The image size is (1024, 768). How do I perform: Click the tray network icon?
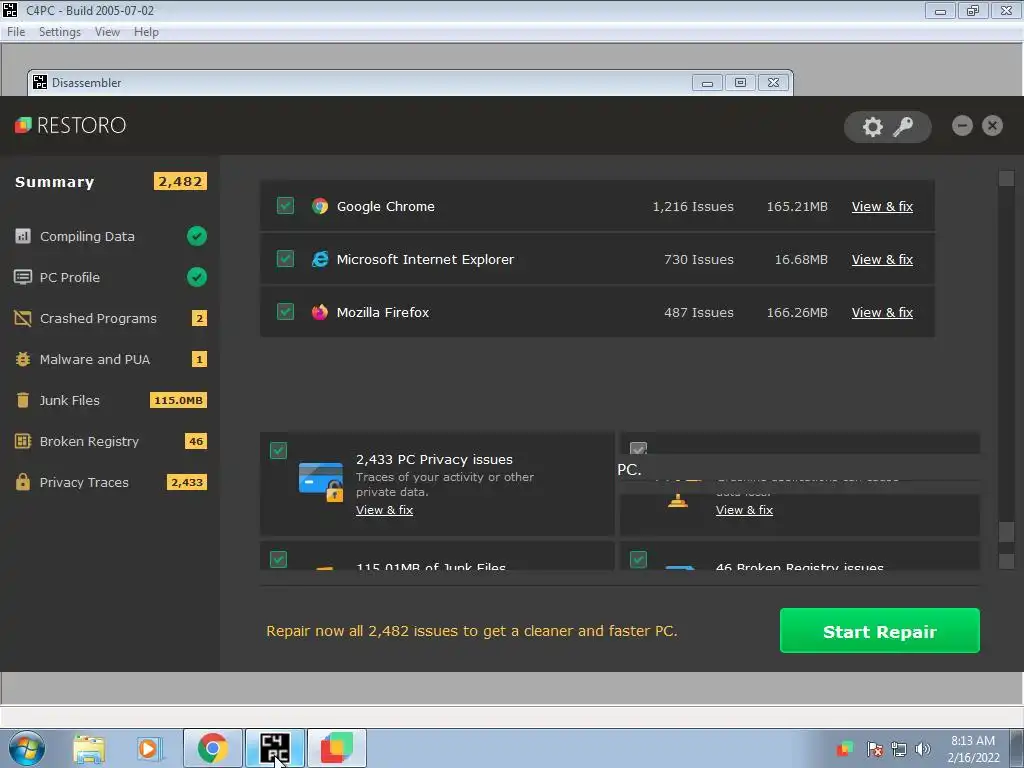(x=899, y=749)
